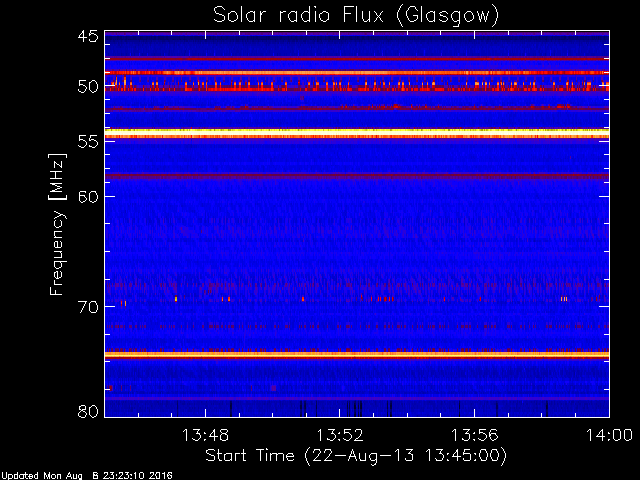Image resolution: width=640 pixels, height=480 pixels.
Task: Click the bright yellow band near 75 MHz
Action: [357, 355]
